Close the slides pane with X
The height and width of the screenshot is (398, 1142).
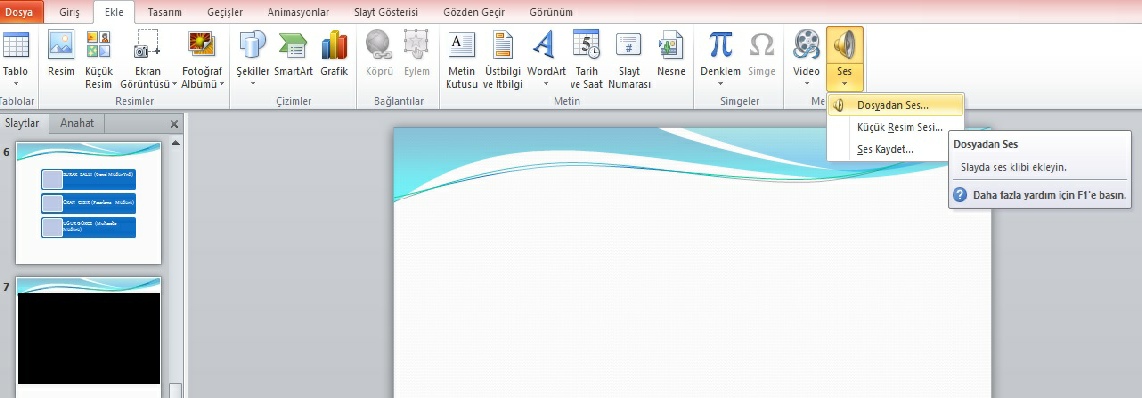coord(174,124)
